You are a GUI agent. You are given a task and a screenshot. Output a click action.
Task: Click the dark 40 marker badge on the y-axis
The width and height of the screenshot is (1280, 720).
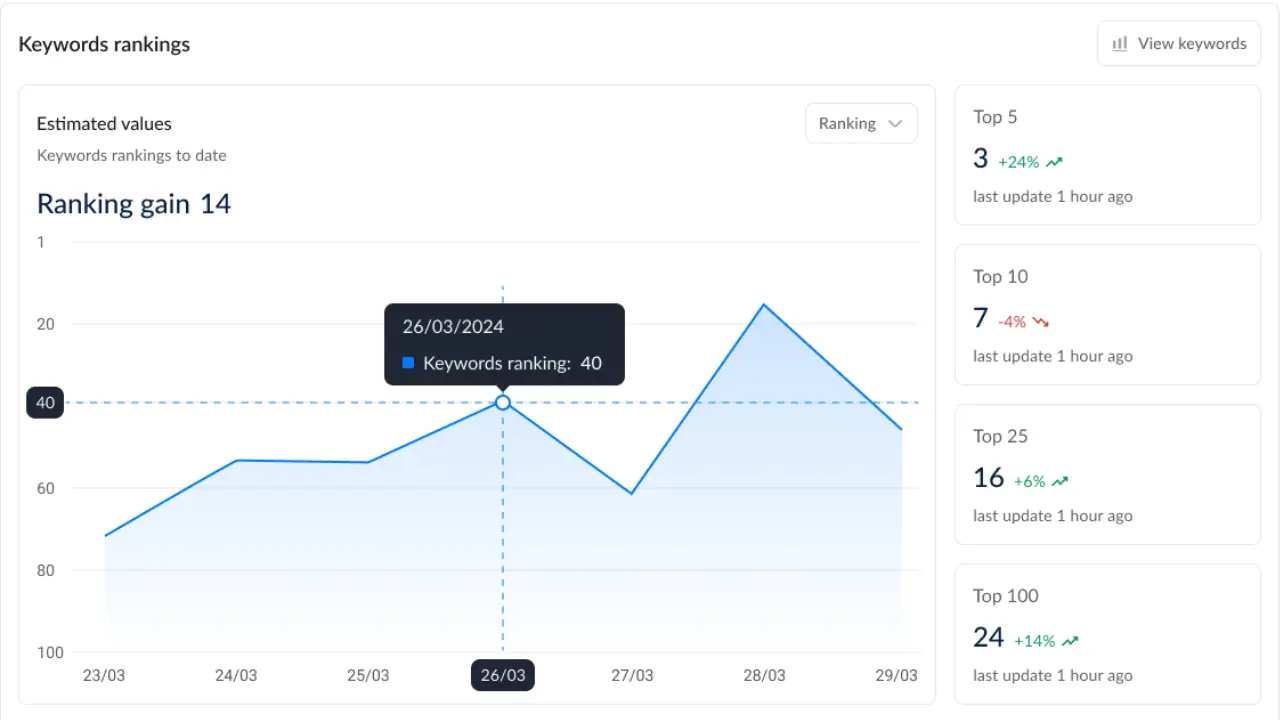pos(44,402)
